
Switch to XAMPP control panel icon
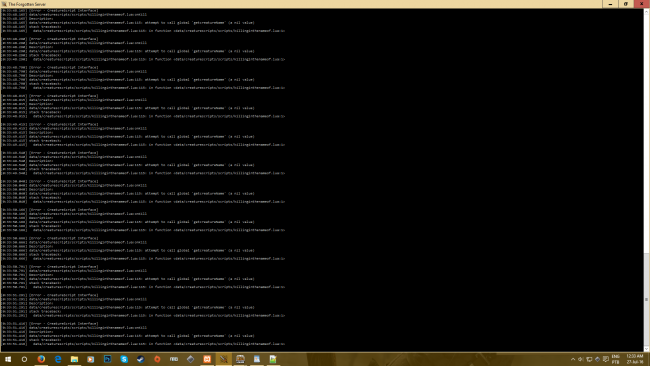click(x=207, y=359)
